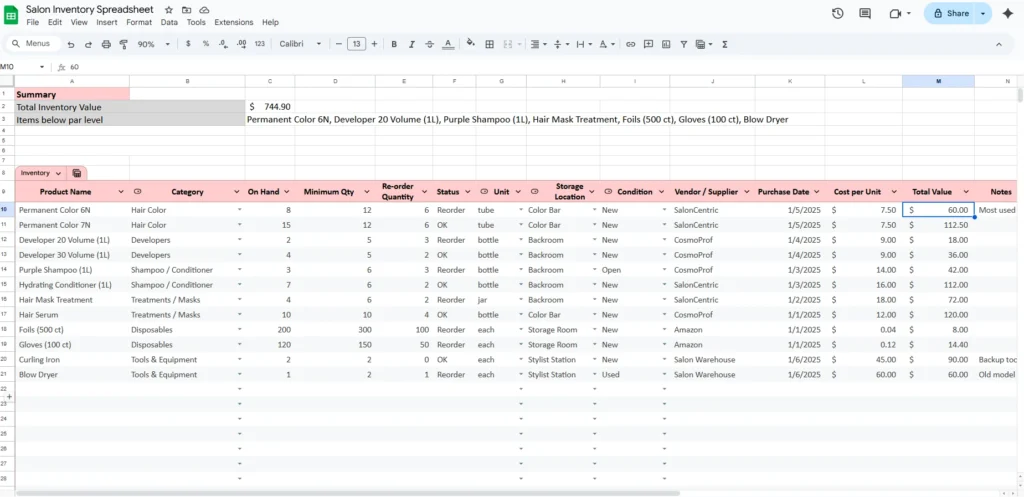
Task: Open the Format menu
Action: pos(139,22)
